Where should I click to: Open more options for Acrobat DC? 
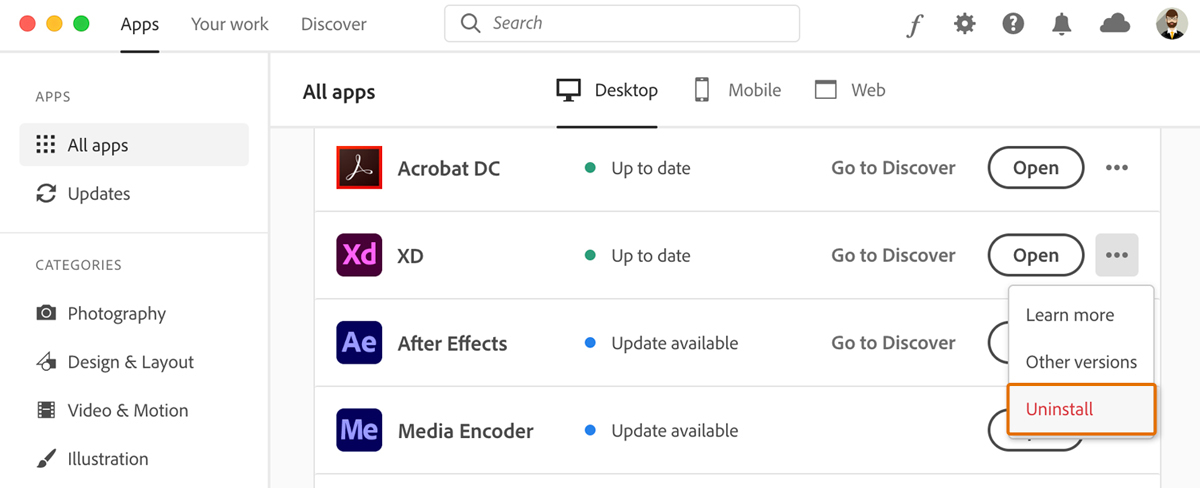1117,168
